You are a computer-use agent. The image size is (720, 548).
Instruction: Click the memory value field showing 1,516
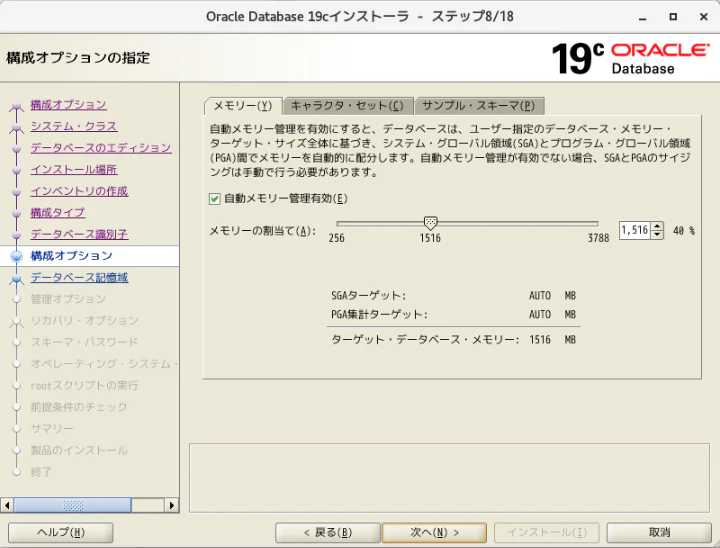[x=635, y=230]
